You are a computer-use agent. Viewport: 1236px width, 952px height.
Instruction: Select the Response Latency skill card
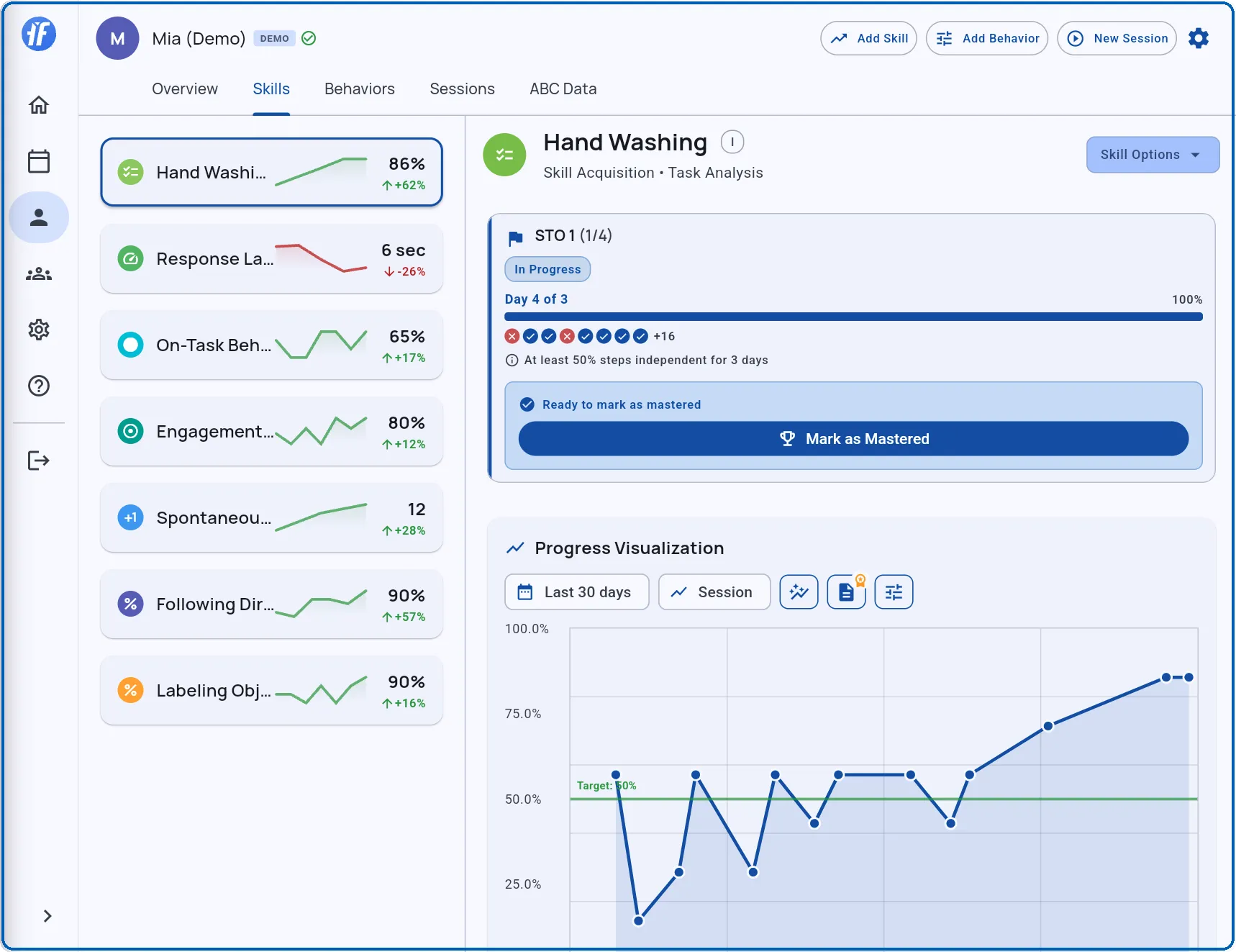click(x=271, y=259)
